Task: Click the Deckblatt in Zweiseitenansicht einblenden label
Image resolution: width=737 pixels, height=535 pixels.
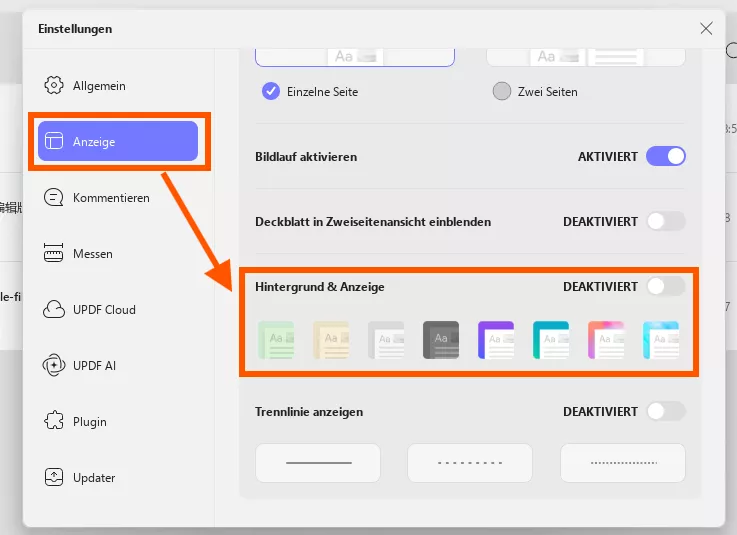Action: 373,222
